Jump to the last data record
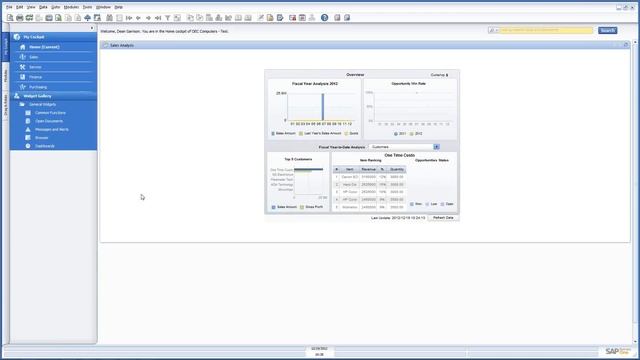The height and width of the screenshot is (360, 640). [158, 18]
